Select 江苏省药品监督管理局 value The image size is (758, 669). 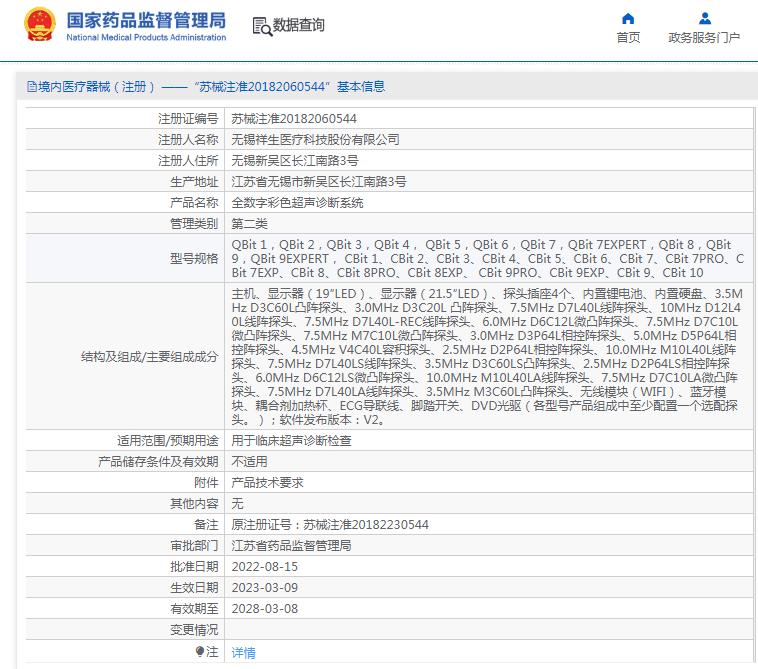(x=291, y=546)
